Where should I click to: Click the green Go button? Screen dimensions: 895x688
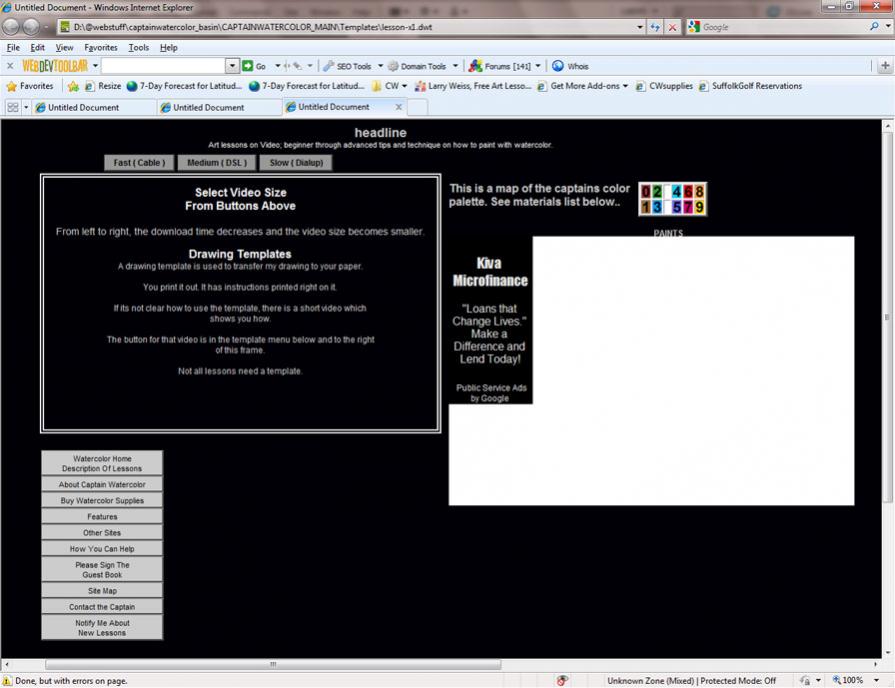[255, 66]
